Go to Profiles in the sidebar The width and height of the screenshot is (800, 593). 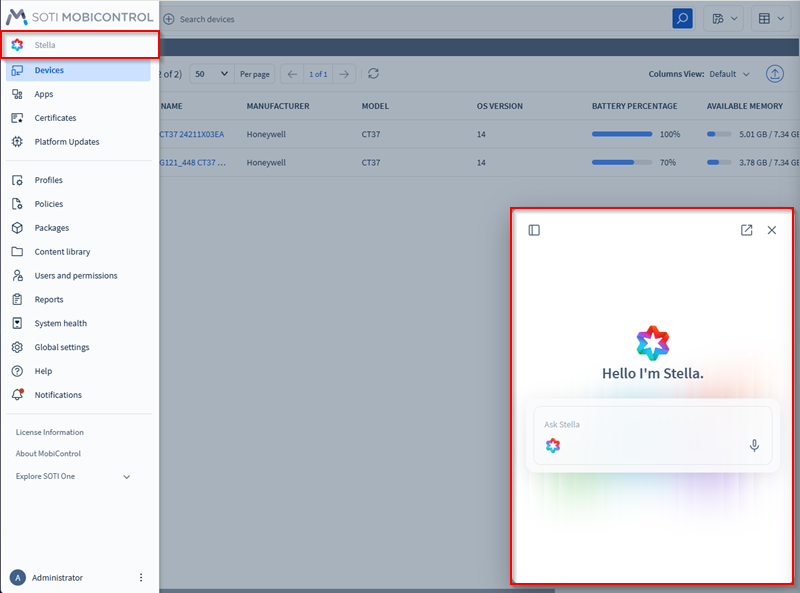[x=48, y=180]
